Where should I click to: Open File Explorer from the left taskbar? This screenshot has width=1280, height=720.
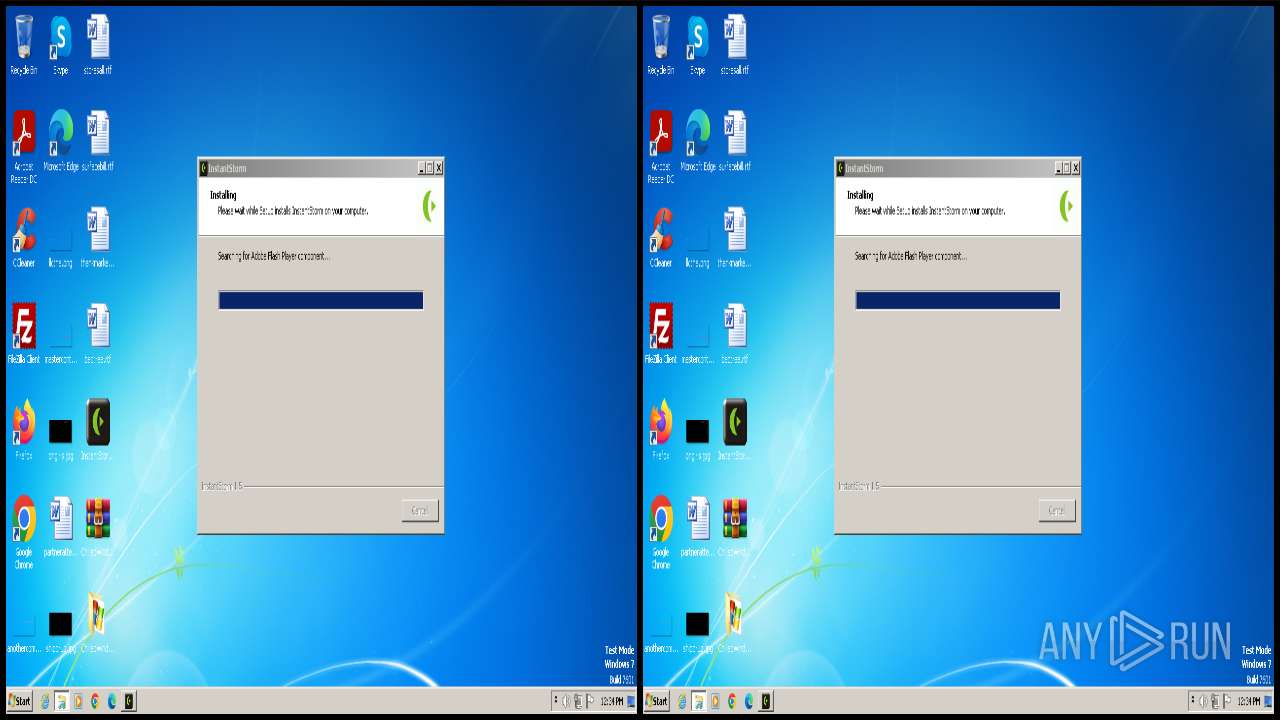[x=62, y=701]
